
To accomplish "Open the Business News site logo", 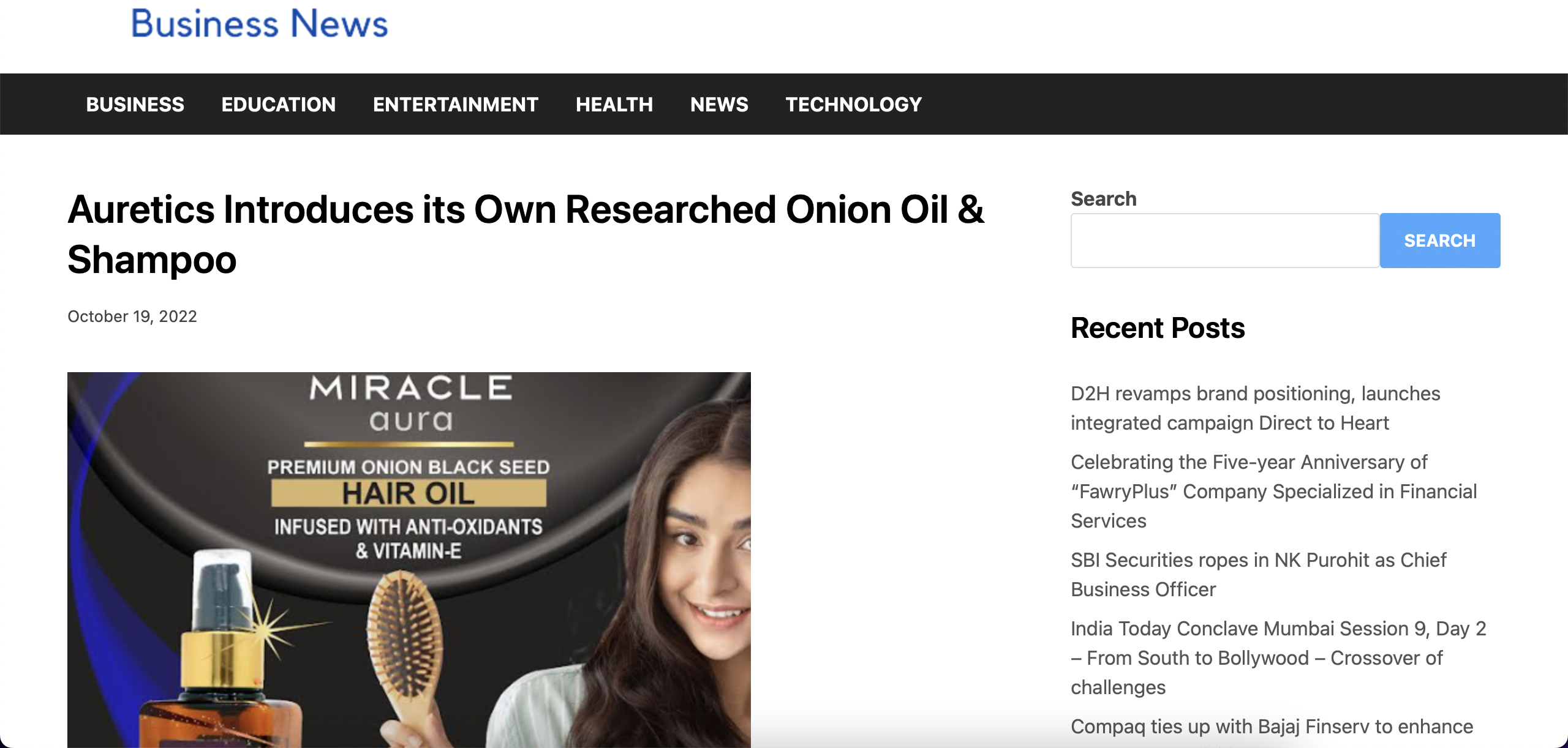I will [x=260, y=23].
